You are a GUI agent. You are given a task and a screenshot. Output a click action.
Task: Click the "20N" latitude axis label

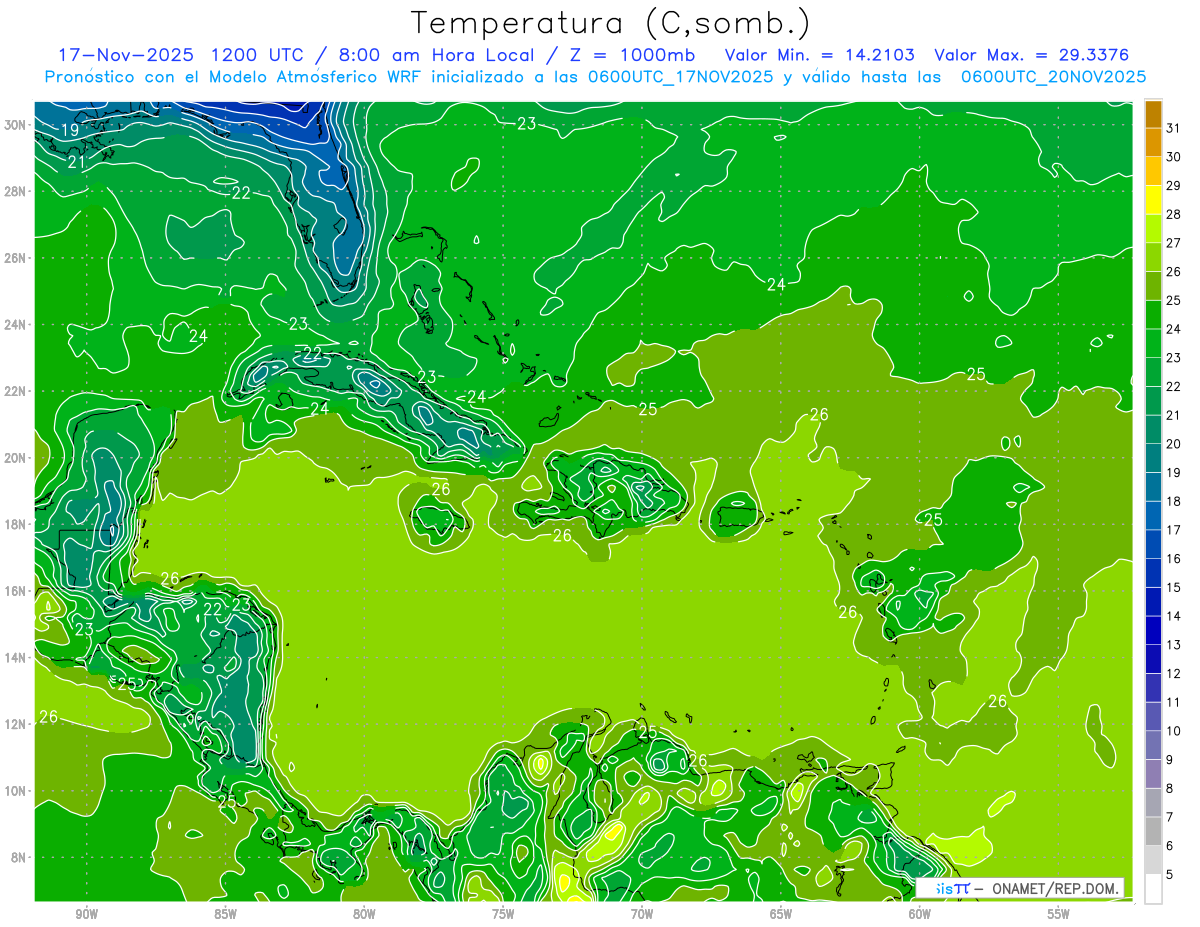16,458
